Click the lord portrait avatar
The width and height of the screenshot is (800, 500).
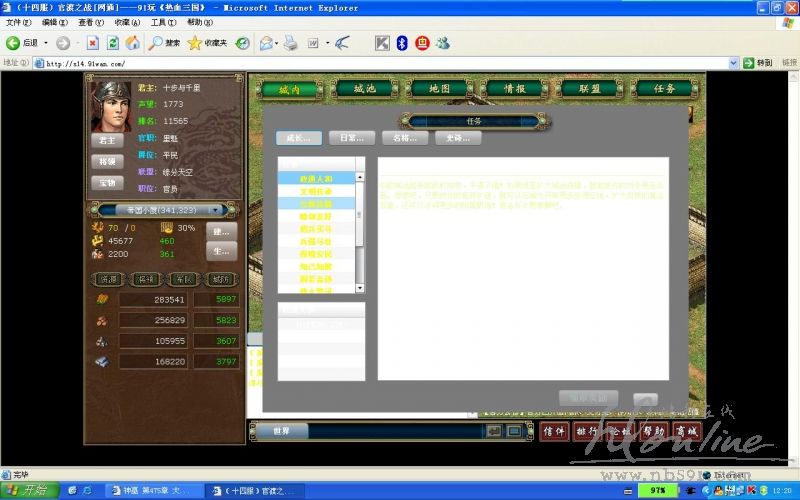click(111, 106)
